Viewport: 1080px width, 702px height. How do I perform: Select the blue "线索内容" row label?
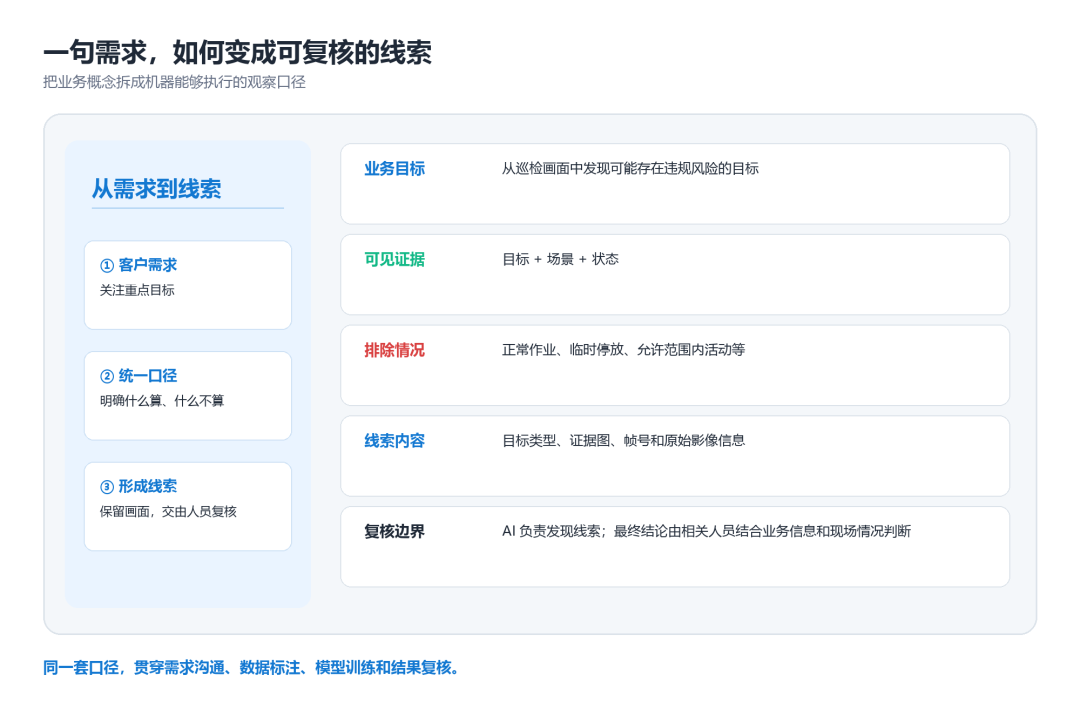(395, 441)
